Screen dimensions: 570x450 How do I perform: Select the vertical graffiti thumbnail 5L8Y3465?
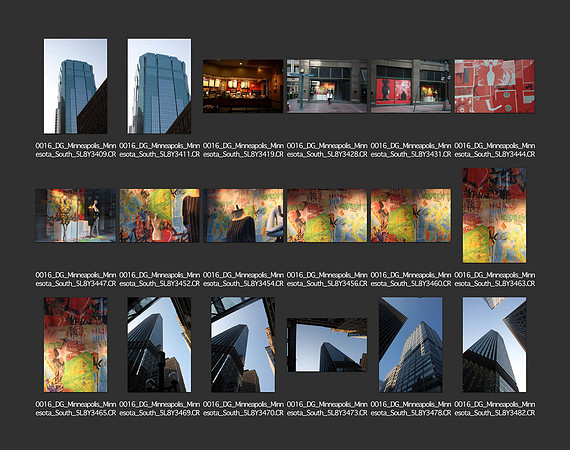click(76, 345)
